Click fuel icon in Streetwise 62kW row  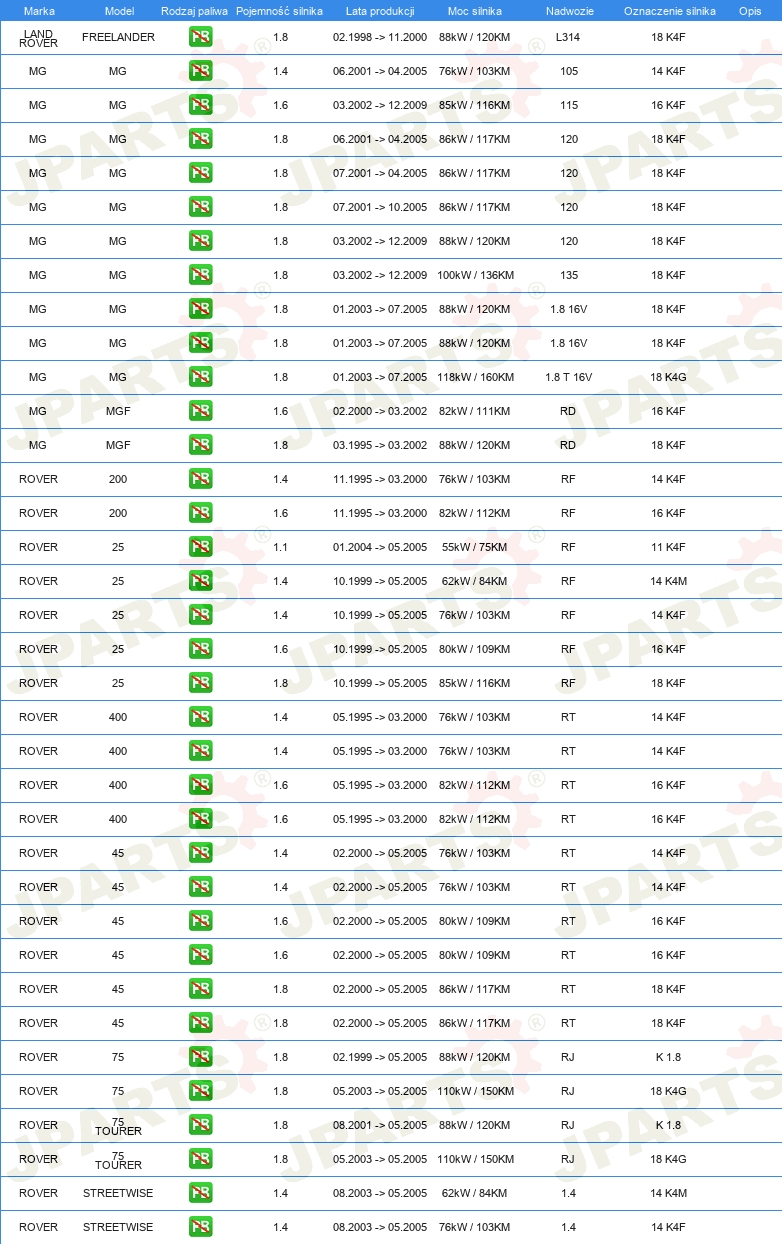coord(200,1193)
